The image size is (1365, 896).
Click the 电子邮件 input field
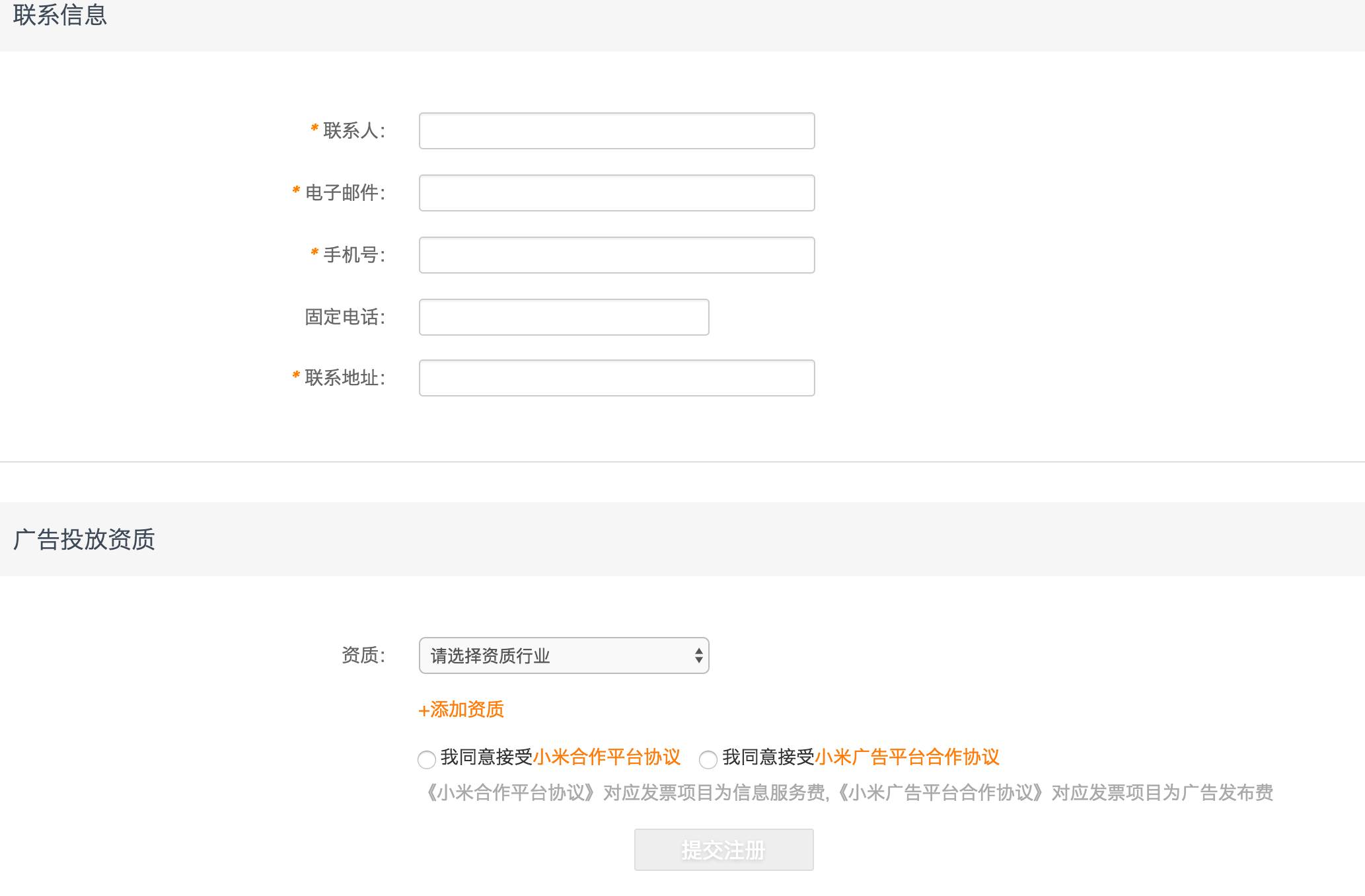click(x=616, y=192)
